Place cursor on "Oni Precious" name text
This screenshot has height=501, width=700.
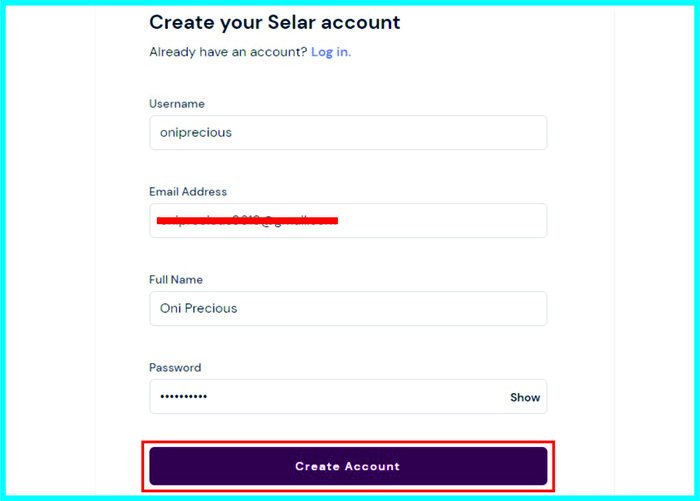199,308
